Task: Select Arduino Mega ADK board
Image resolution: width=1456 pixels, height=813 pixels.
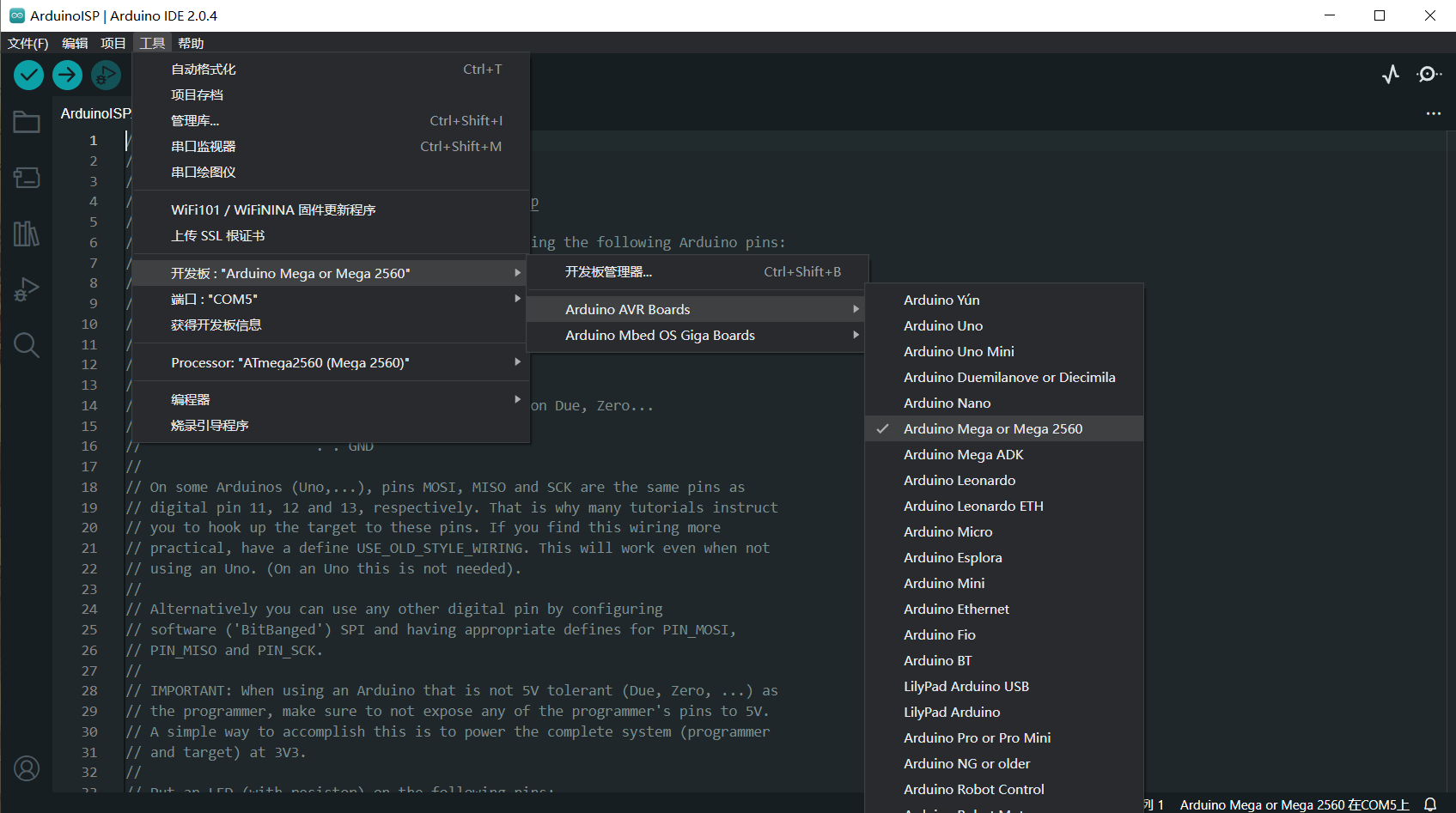Action: click(1004, 454)
